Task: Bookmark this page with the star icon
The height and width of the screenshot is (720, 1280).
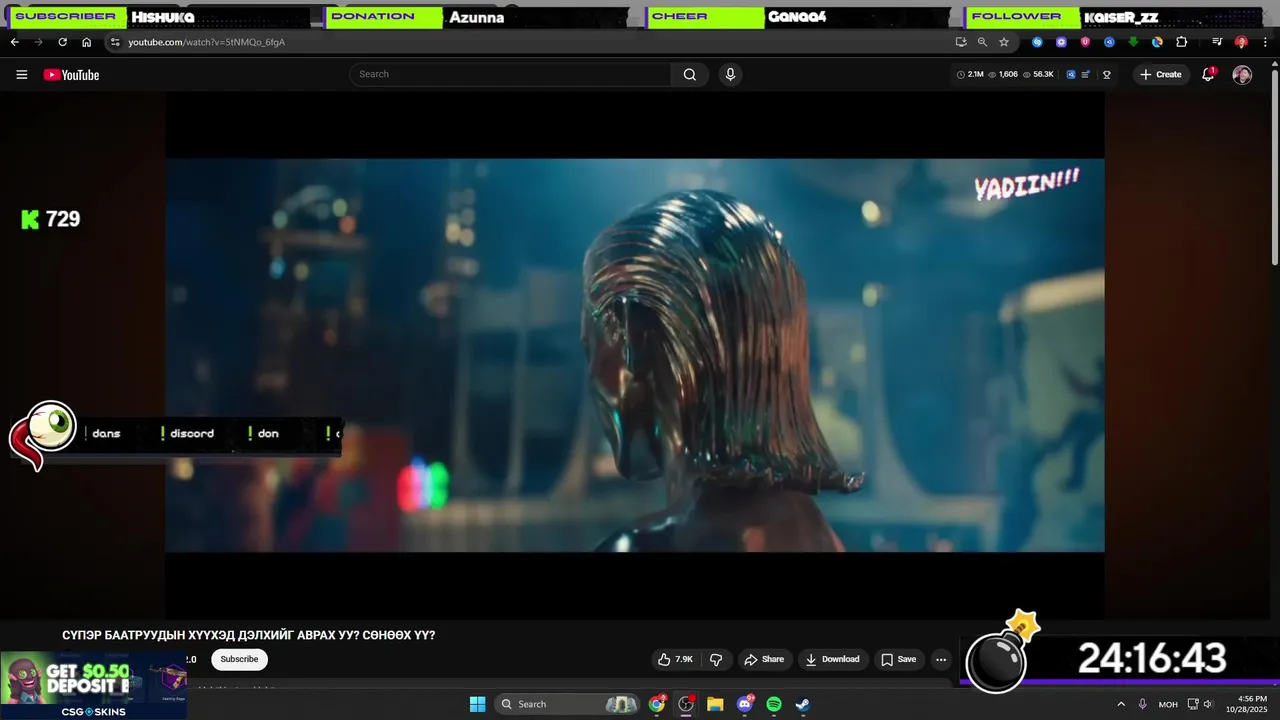Action: click(x=1004, y=42)
